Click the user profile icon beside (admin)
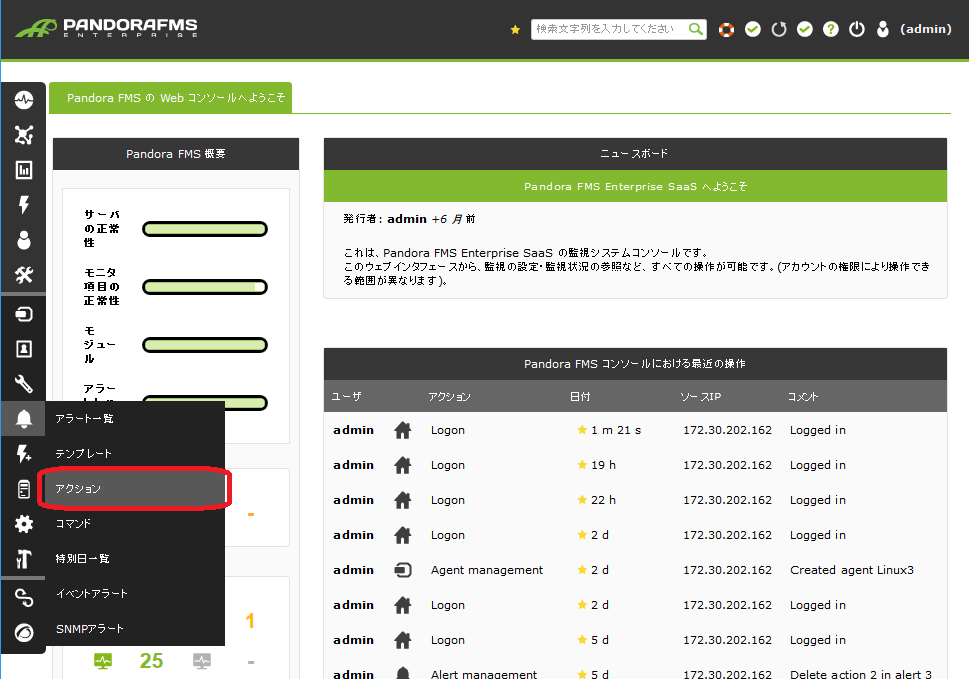969x679 pixels. (882, 29)
